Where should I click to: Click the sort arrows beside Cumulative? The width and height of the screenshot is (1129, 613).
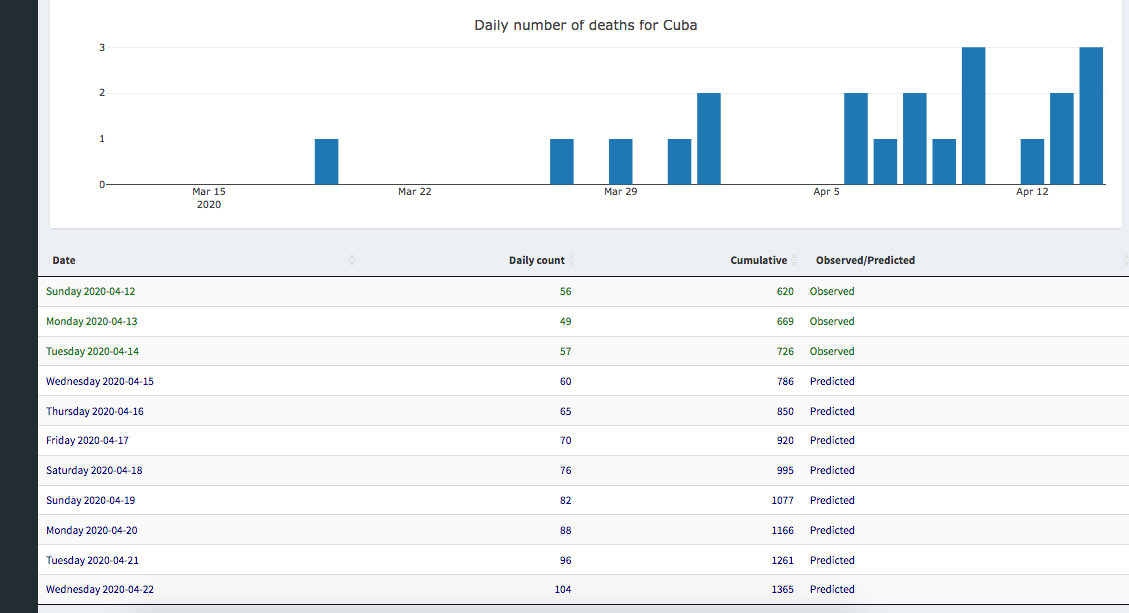coord(793,260)
